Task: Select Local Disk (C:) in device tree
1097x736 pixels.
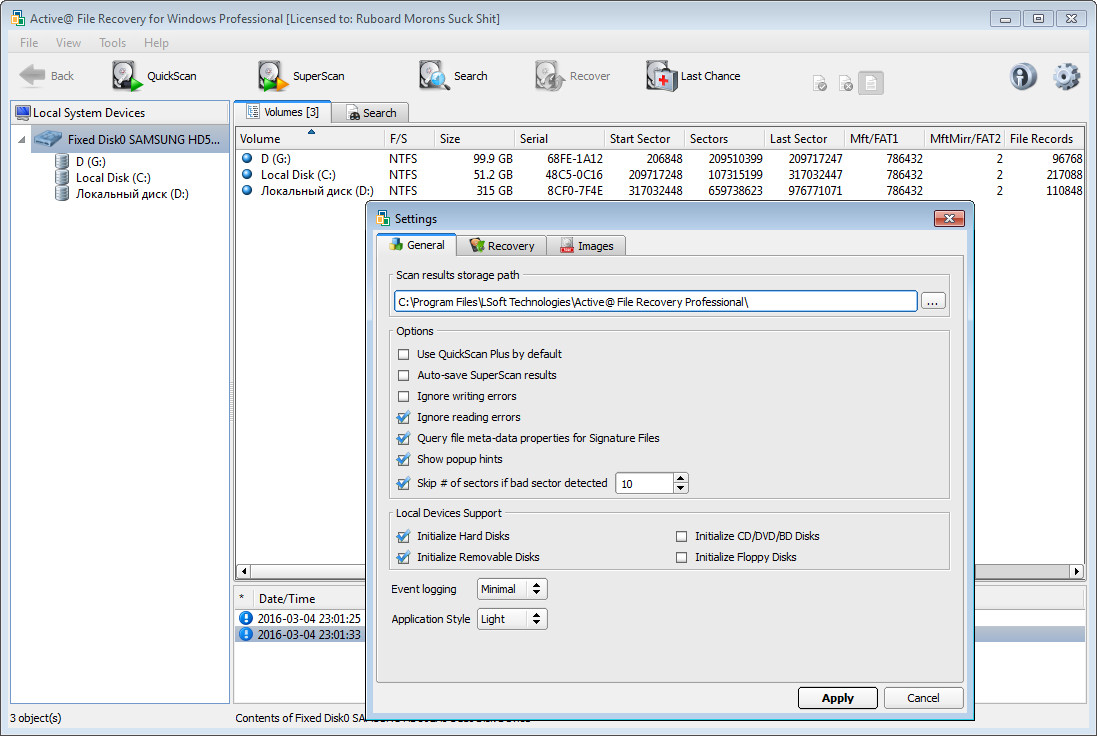Action: click(x=113, y=178)
